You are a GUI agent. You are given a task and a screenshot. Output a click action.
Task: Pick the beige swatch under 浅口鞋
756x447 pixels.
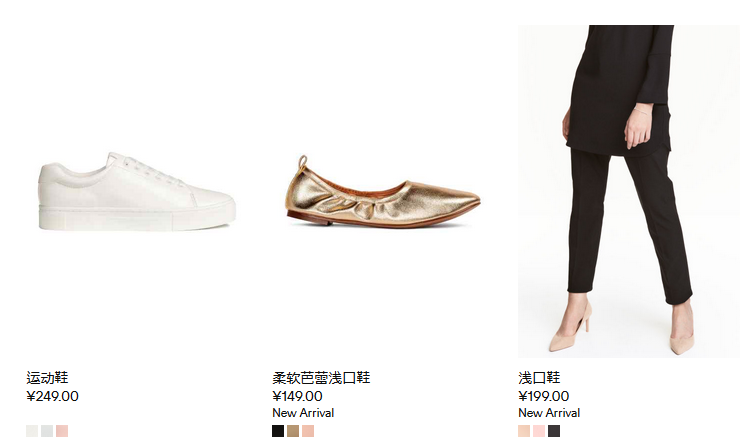point(524,431)
